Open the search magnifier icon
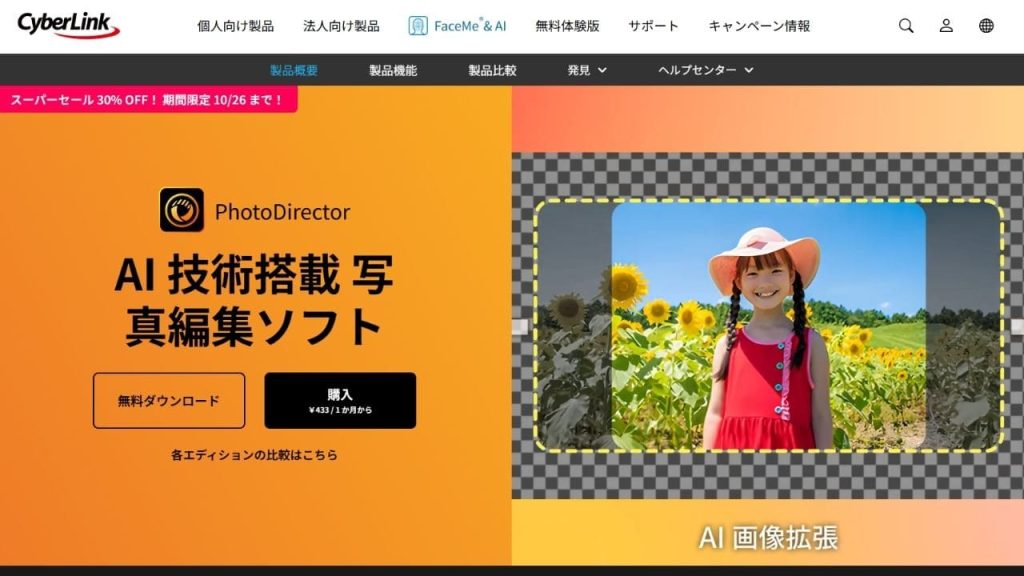The width and height of the screenshot is (1024, 576). 906,26
